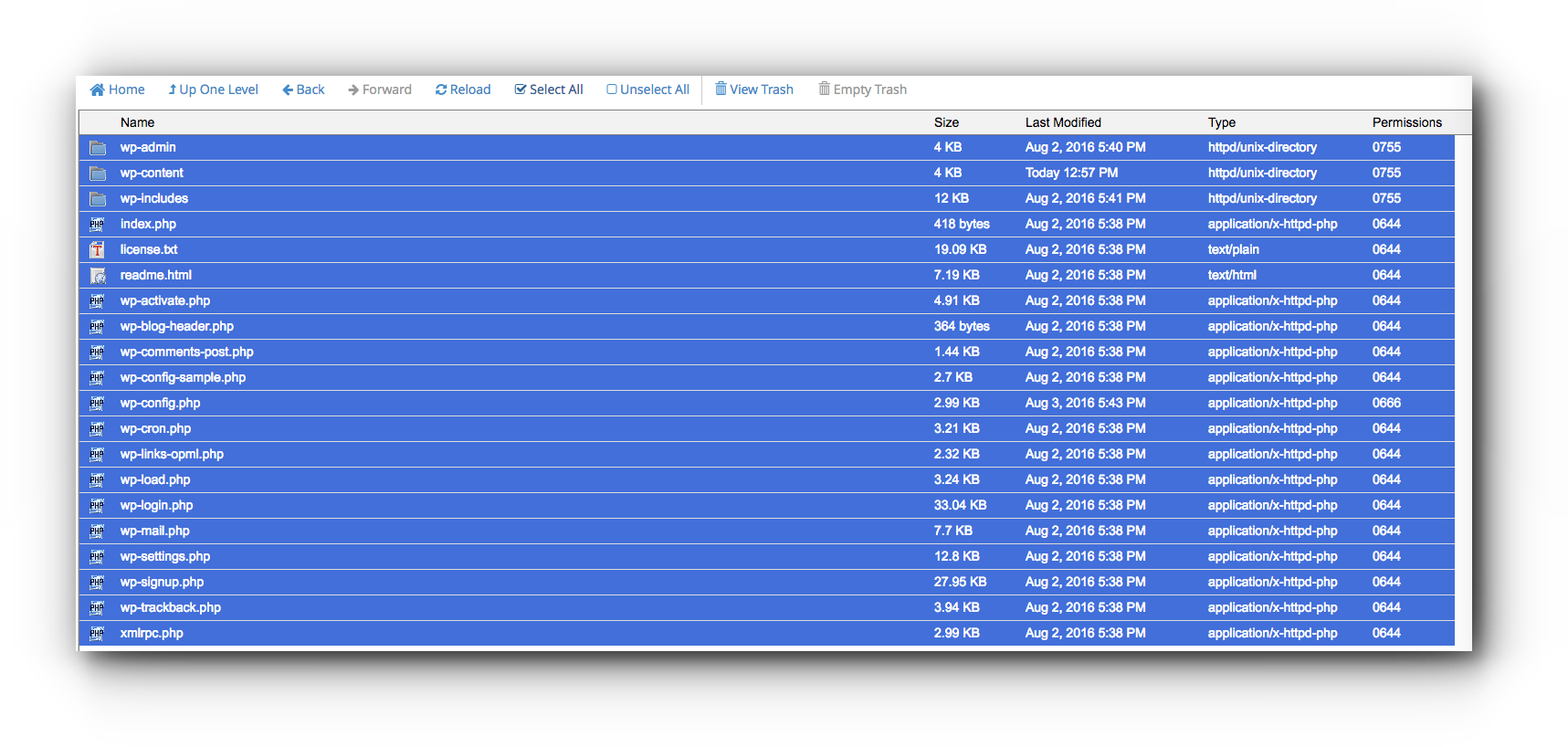
Task: Select the wp-content folder name
Action: pyautogui.click(x=152, y=173)
